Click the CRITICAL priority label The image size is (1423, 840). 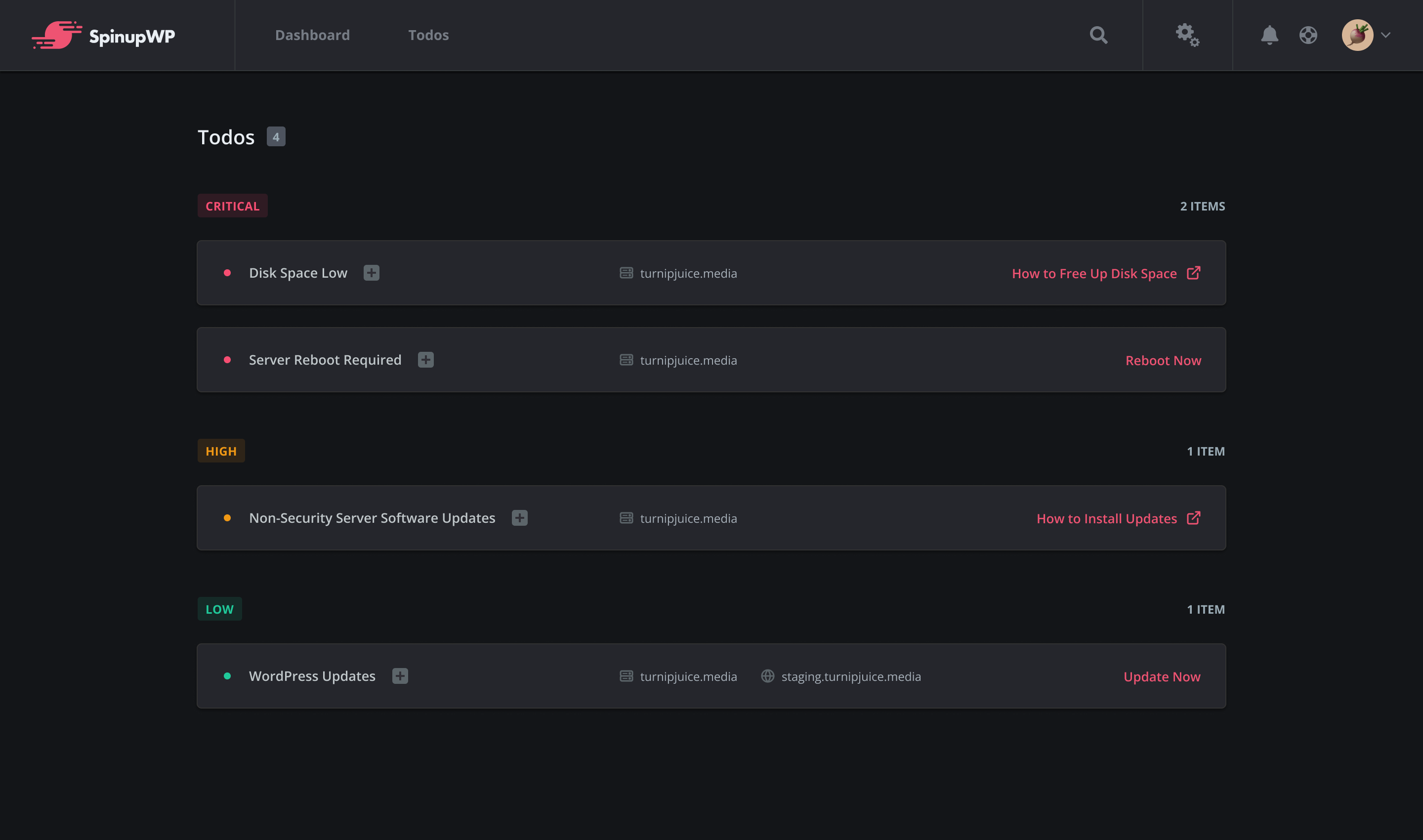[x=233, y=206]
